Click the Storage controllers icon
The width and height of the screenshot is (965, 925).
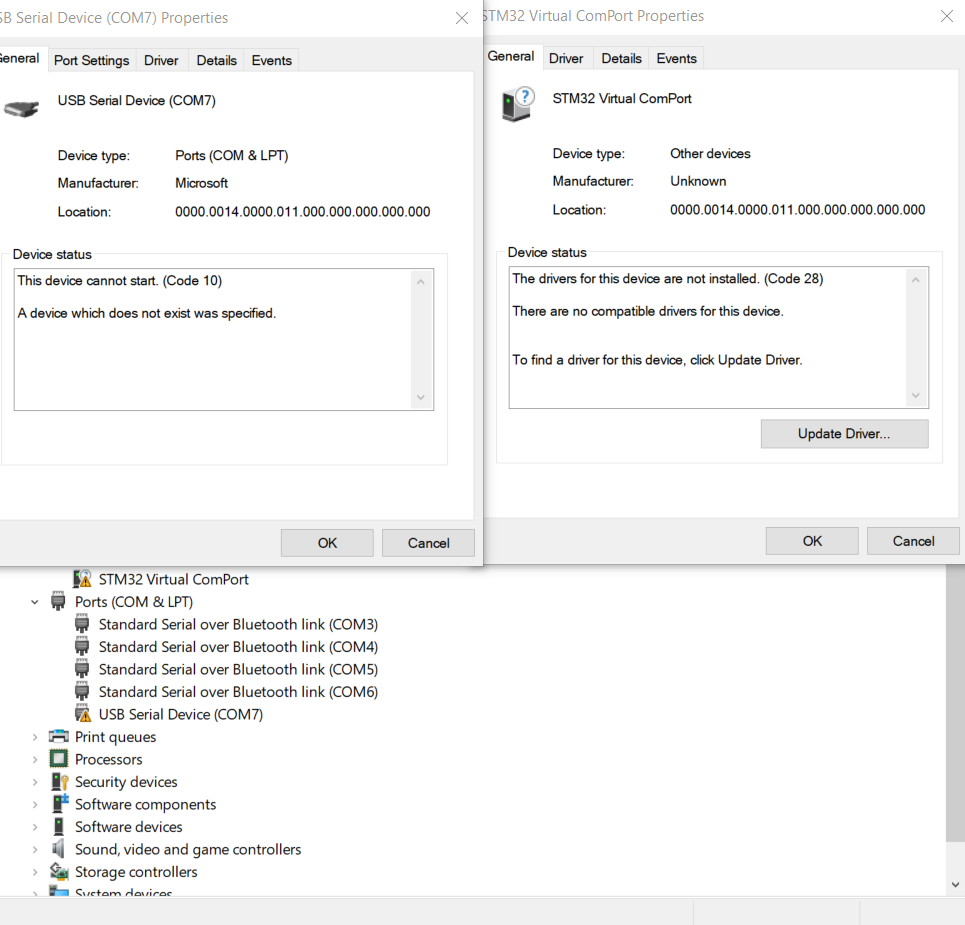tap(59, 871)
